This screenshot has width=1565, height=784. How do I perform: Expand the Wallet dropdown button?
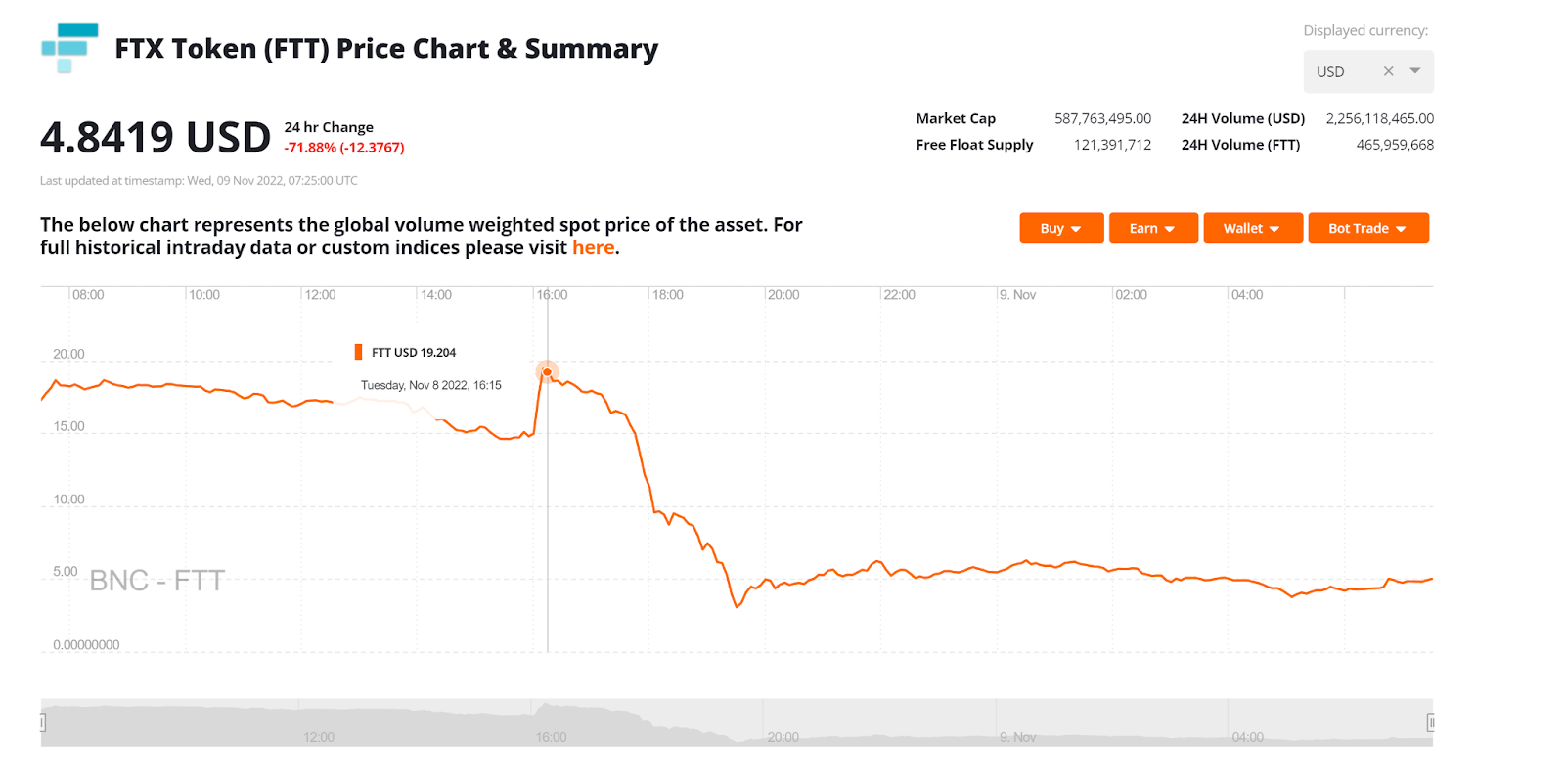pyautogui.click(x=1252, y=228)
